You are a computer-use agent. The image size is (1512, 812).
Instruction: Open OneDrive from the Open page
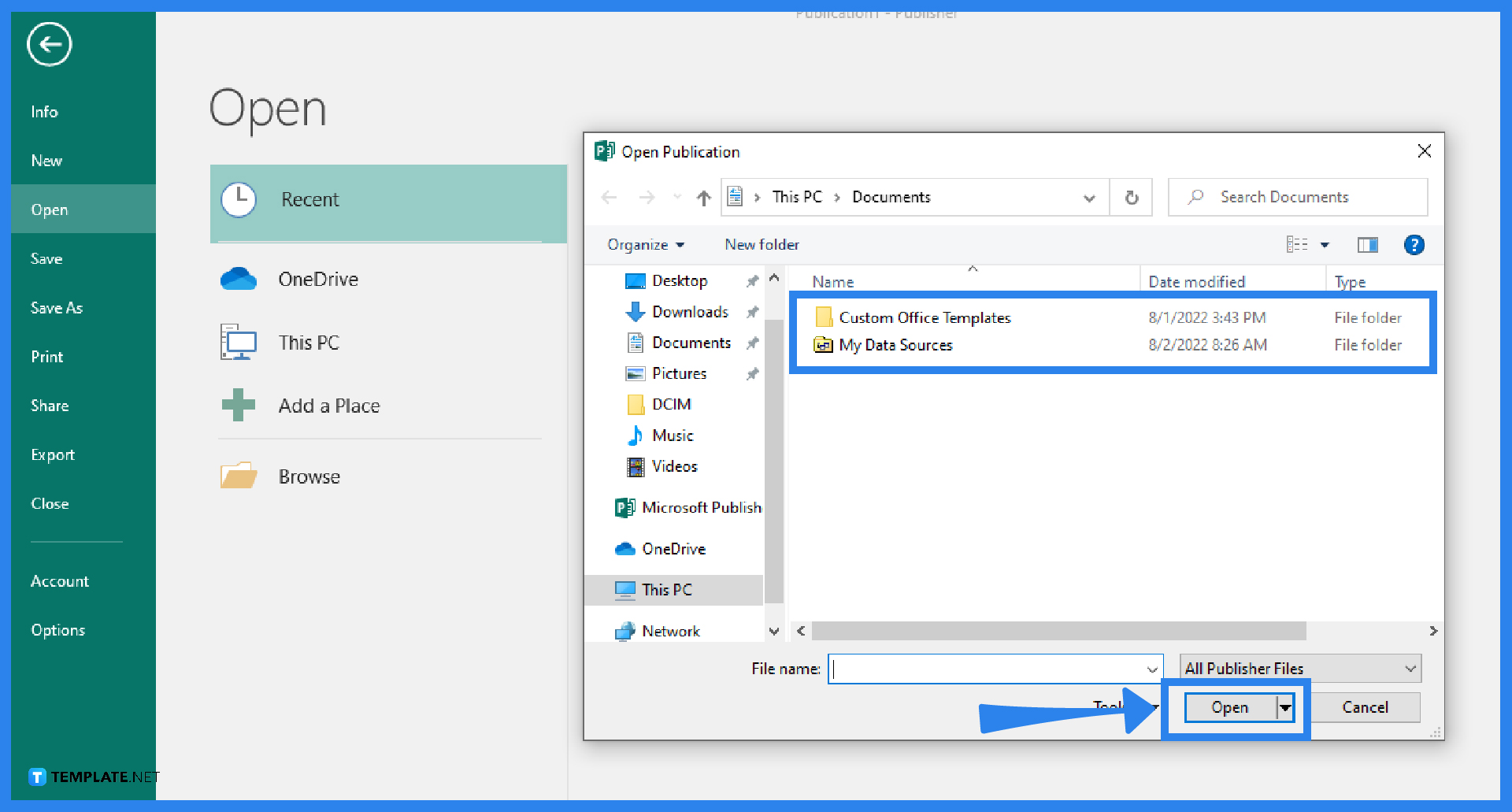pyautogui.click(x=318, y=278)
